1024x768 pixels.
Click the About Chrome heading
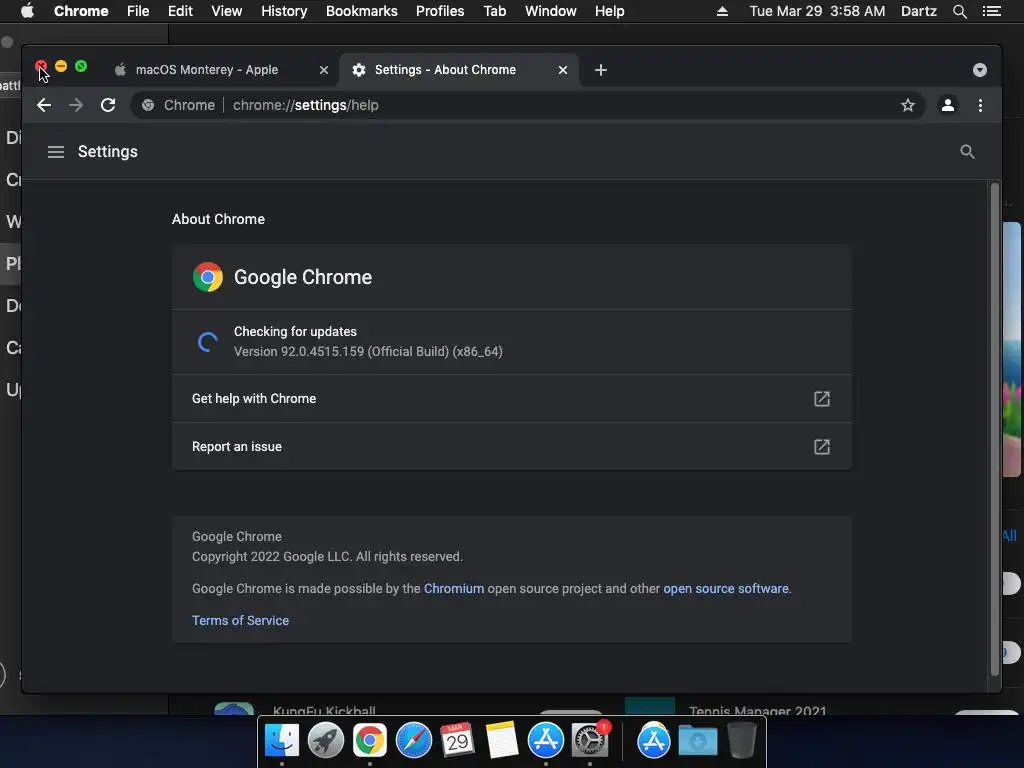click(218, 219)
